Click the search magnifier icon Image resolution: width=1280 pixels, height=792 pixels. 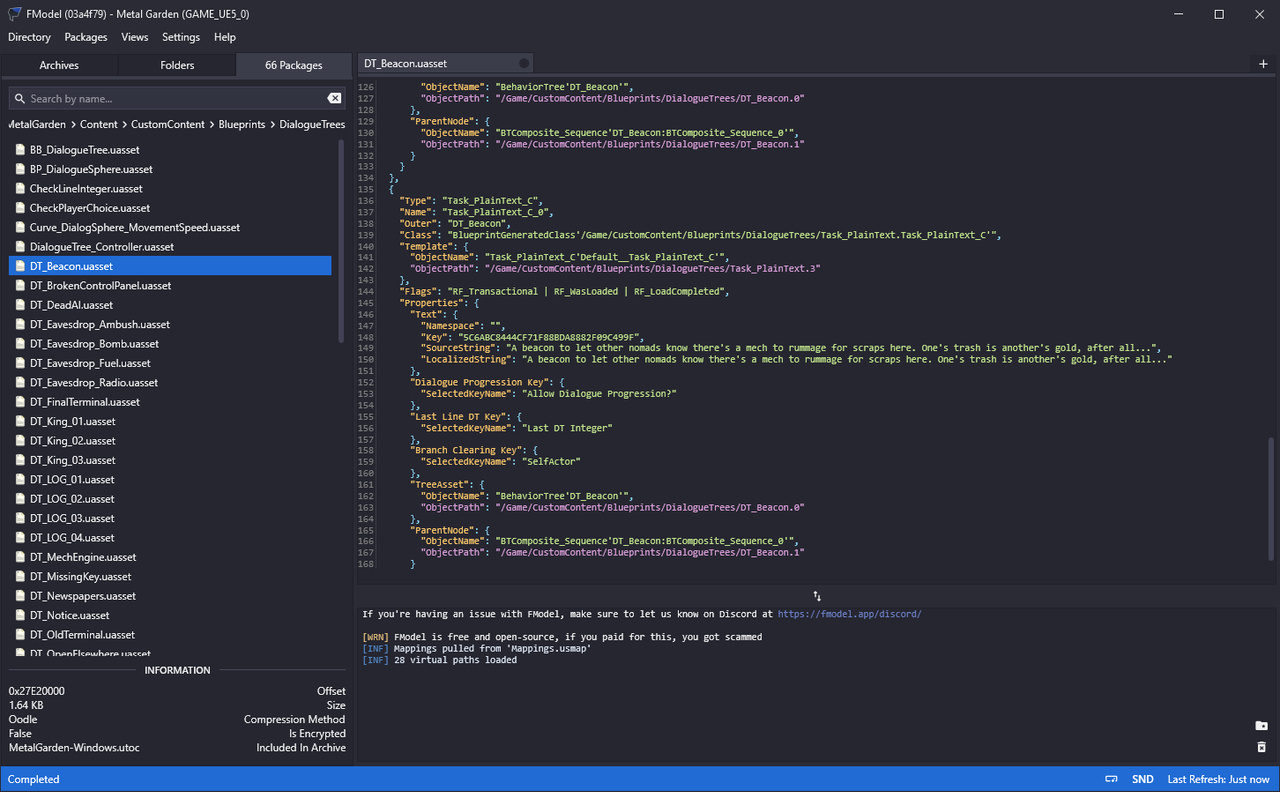pyautogui.click(x=19, y=98)
